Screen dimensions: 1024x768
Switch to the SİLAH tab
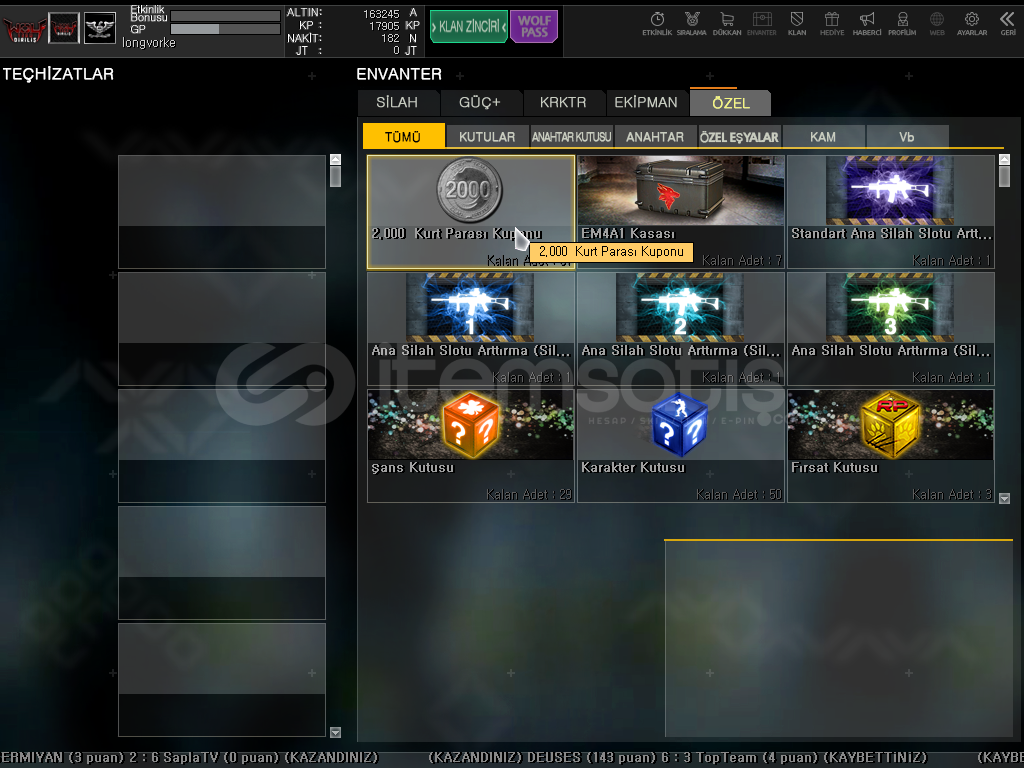[x=397, y=103]
